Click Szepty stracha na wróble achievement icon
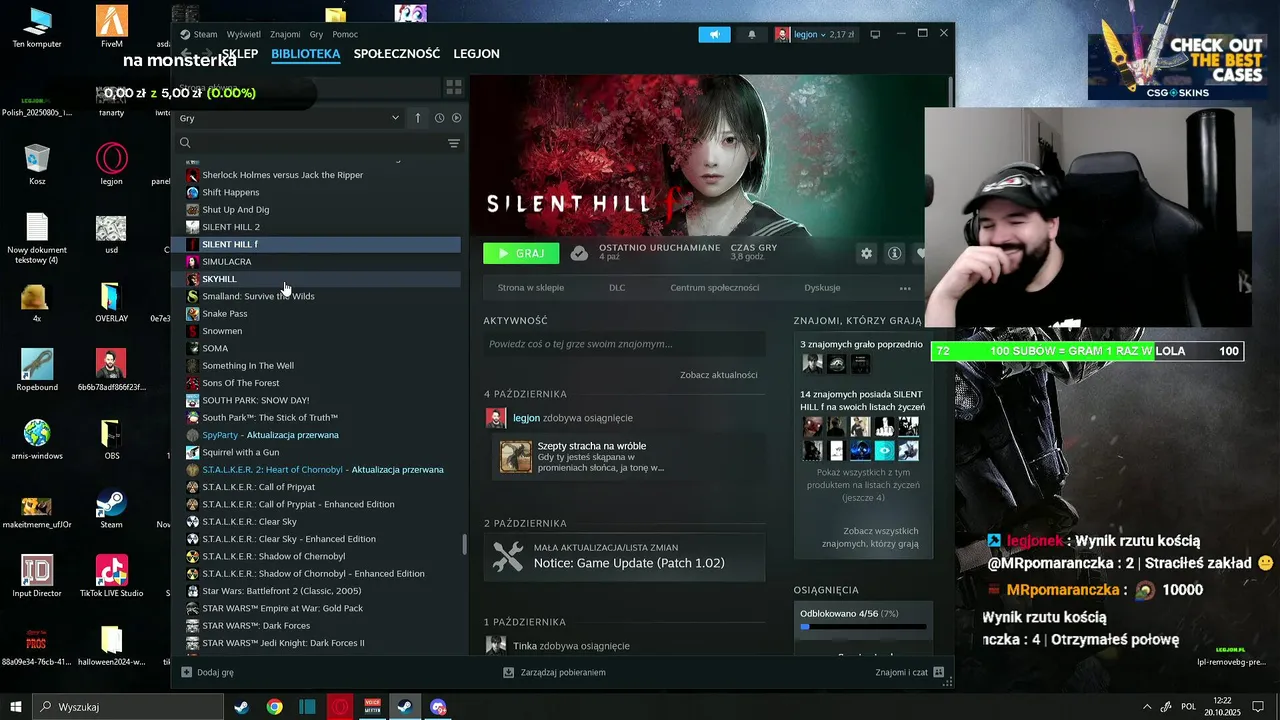This screenshot has width=1280, height=720. point(516,457)
